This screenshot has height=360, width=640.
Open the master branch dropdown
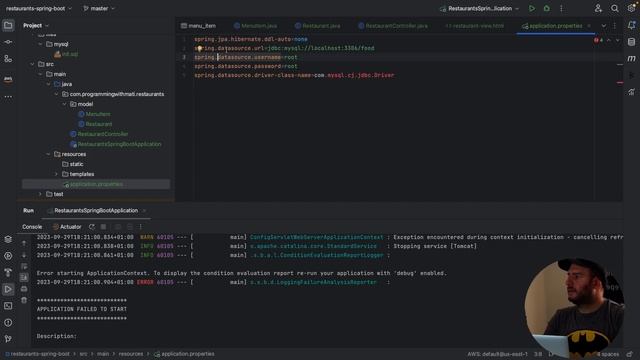[x=99, y=9]
